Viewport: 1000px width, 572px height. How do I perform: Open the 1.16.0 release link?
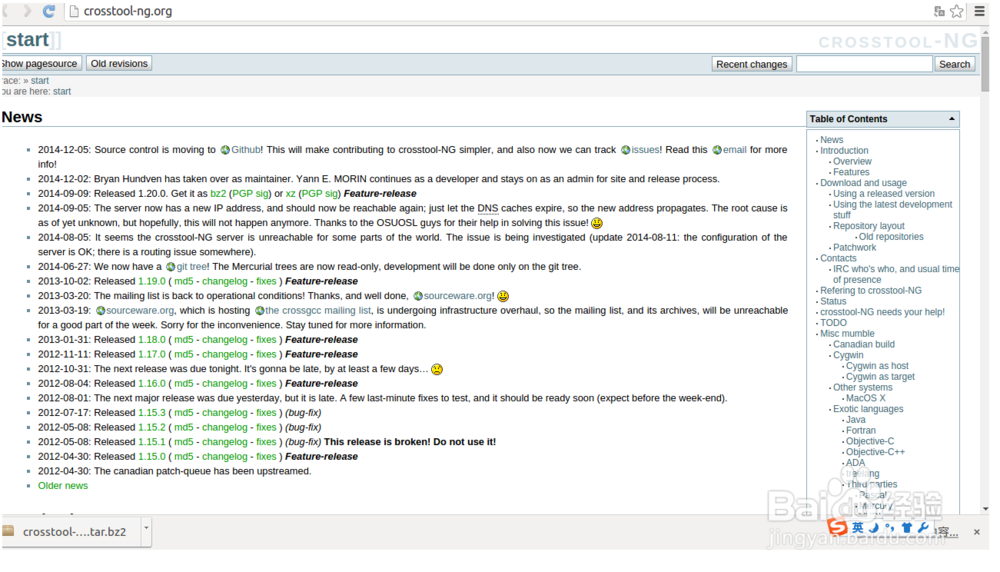[x=152, y=384]
